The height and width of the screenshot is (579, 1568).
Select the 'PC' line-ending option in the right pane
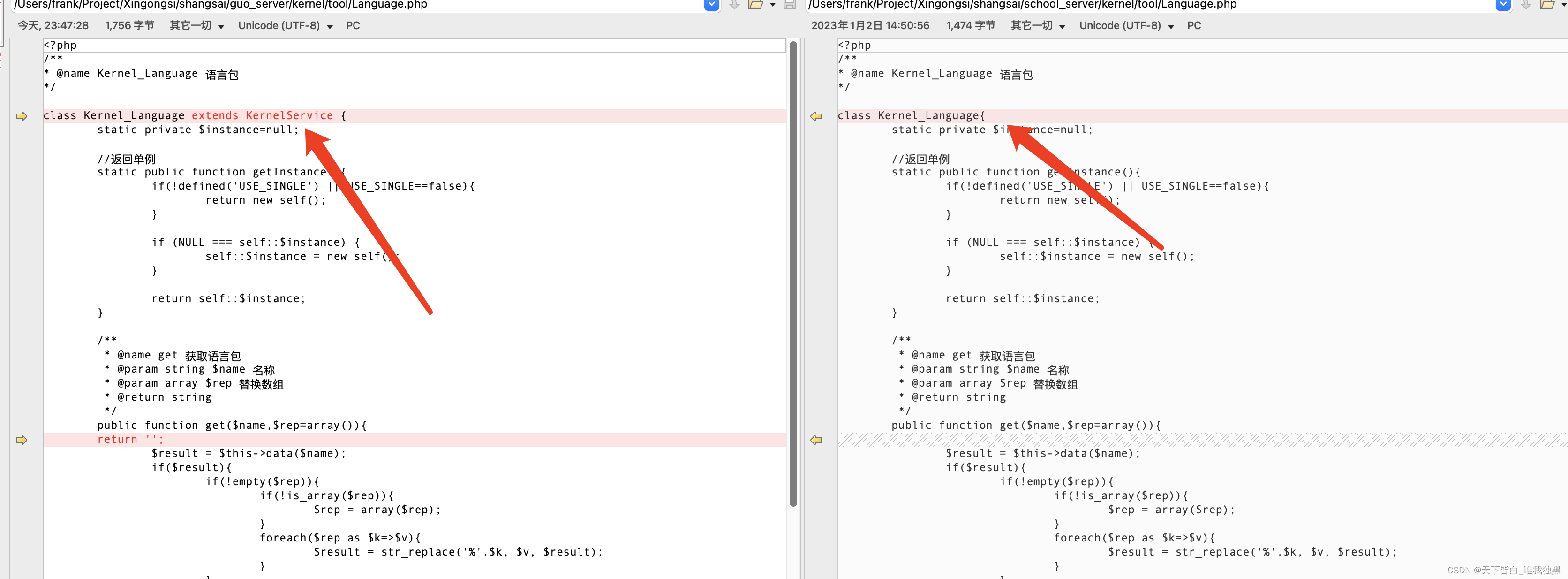click(x=1194, y=25)
